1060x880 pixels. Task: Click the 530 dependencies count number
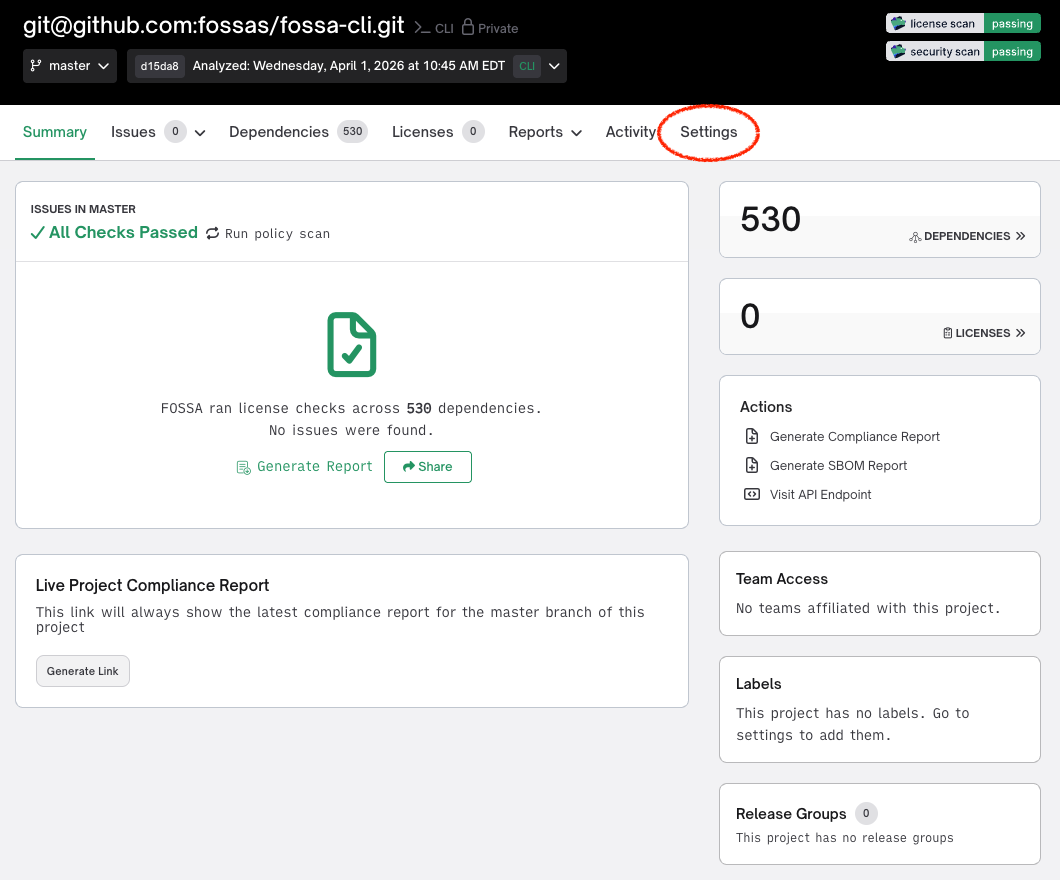771,219
